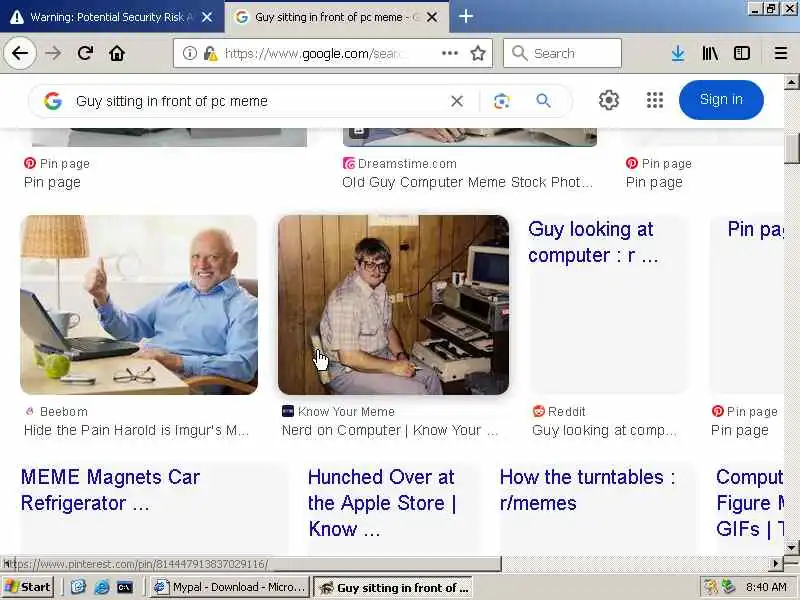This screenshot has width=800, height=600.
Task: Switch to Mypal - Download taskbar window
Action: pos(230,587)
